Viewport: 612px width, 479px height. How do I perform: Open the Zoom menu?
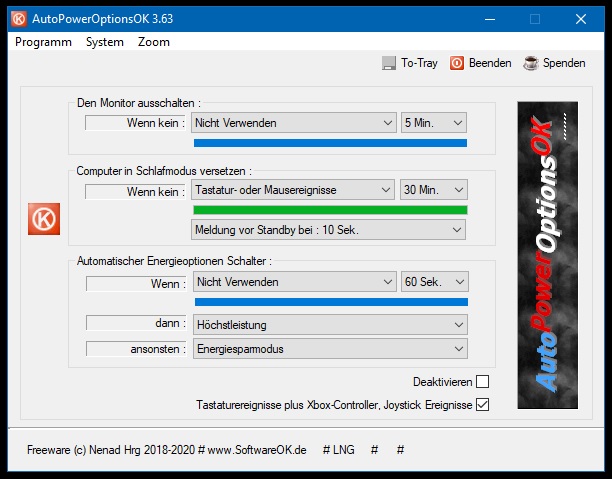click(x=154, y=42)
